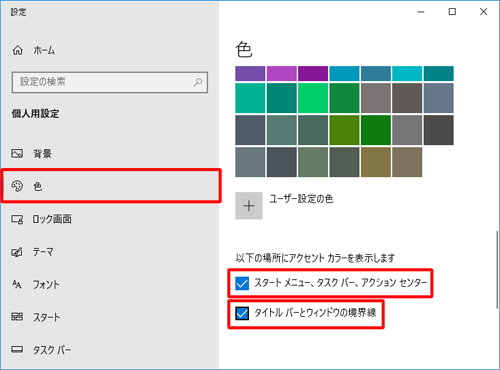This screenshot has width=500, height=370.
Task: Click the vertical scrollbar of the color settings
Action: (x=497, y=270)
